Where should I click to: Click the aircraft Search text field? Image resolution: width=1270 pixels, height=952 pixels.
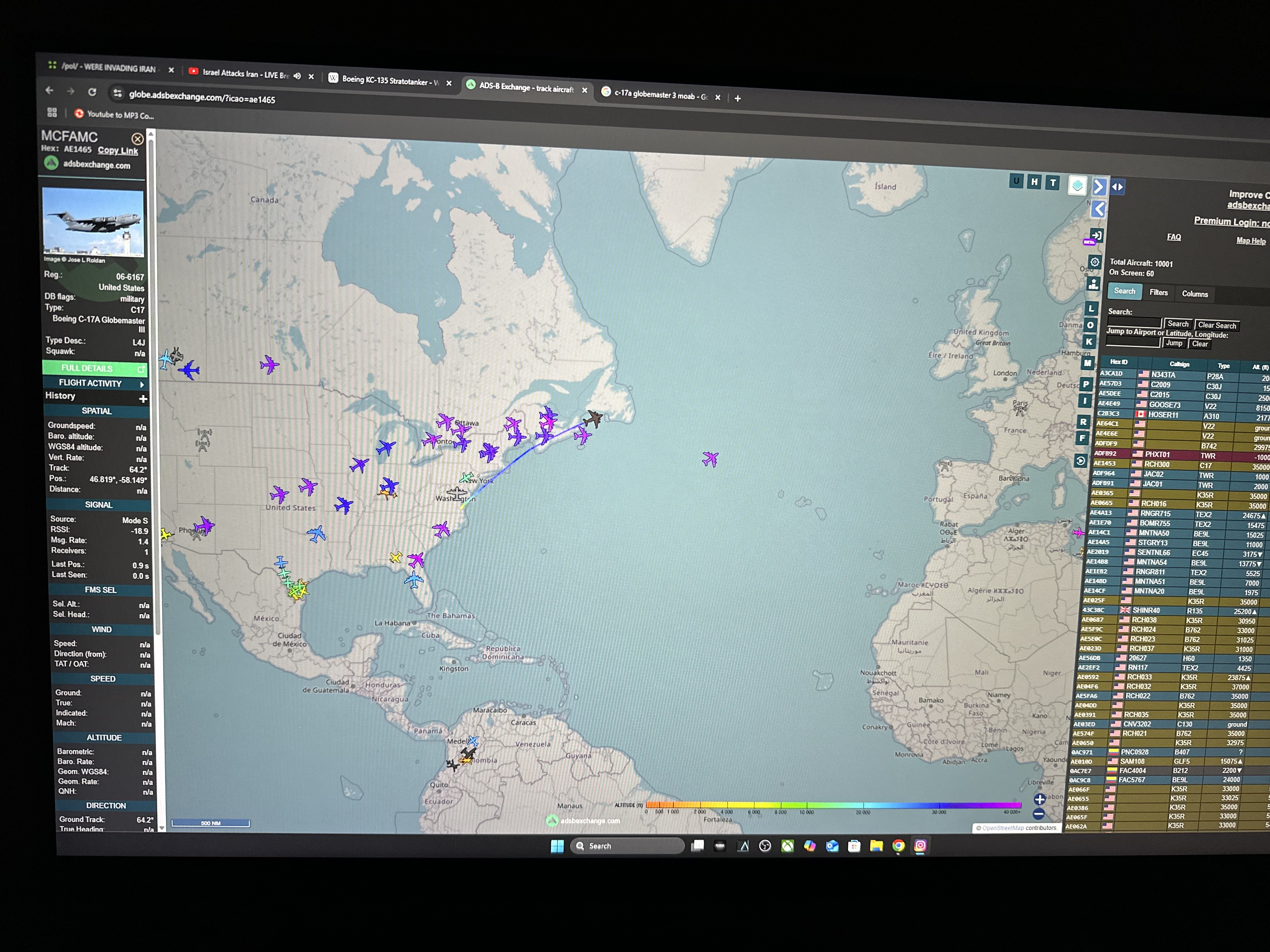pyautogui.click(x=1134, y=322)
